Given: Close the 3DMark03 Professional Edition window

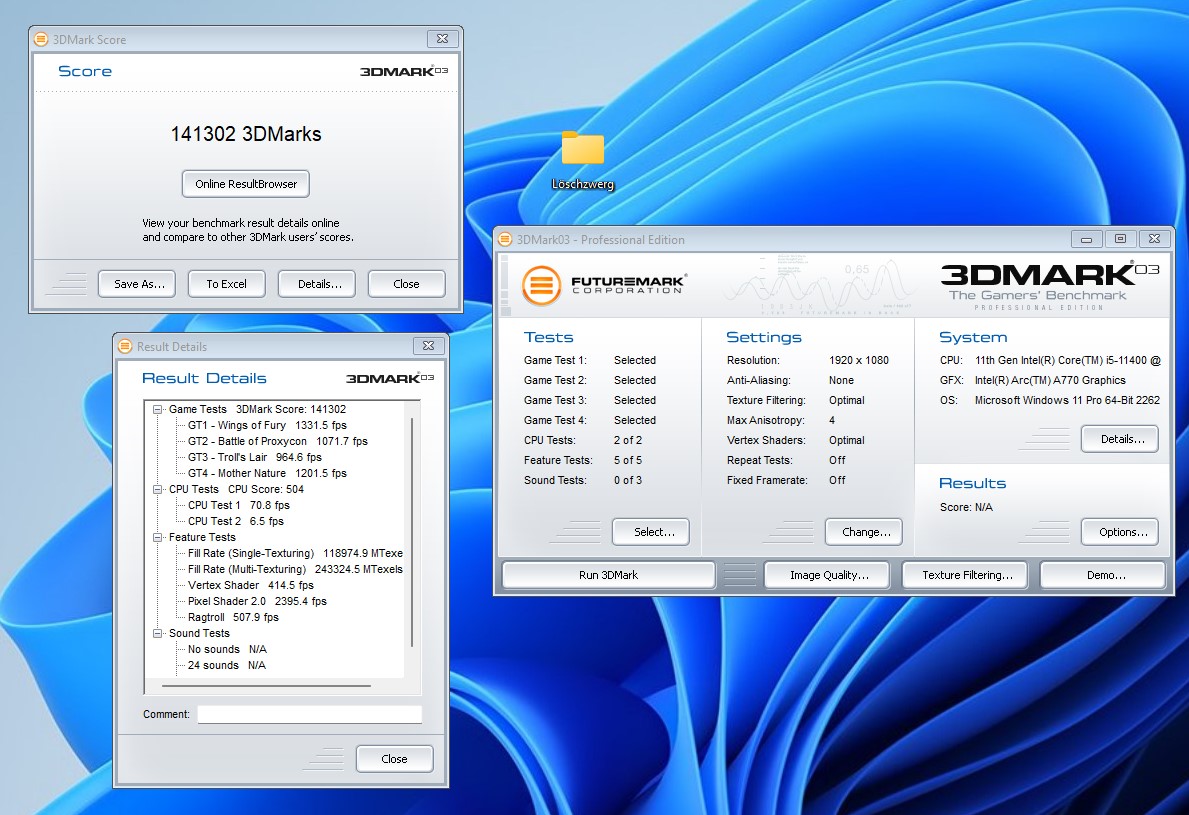Looking at the screenshot, I should [1154, 239].
